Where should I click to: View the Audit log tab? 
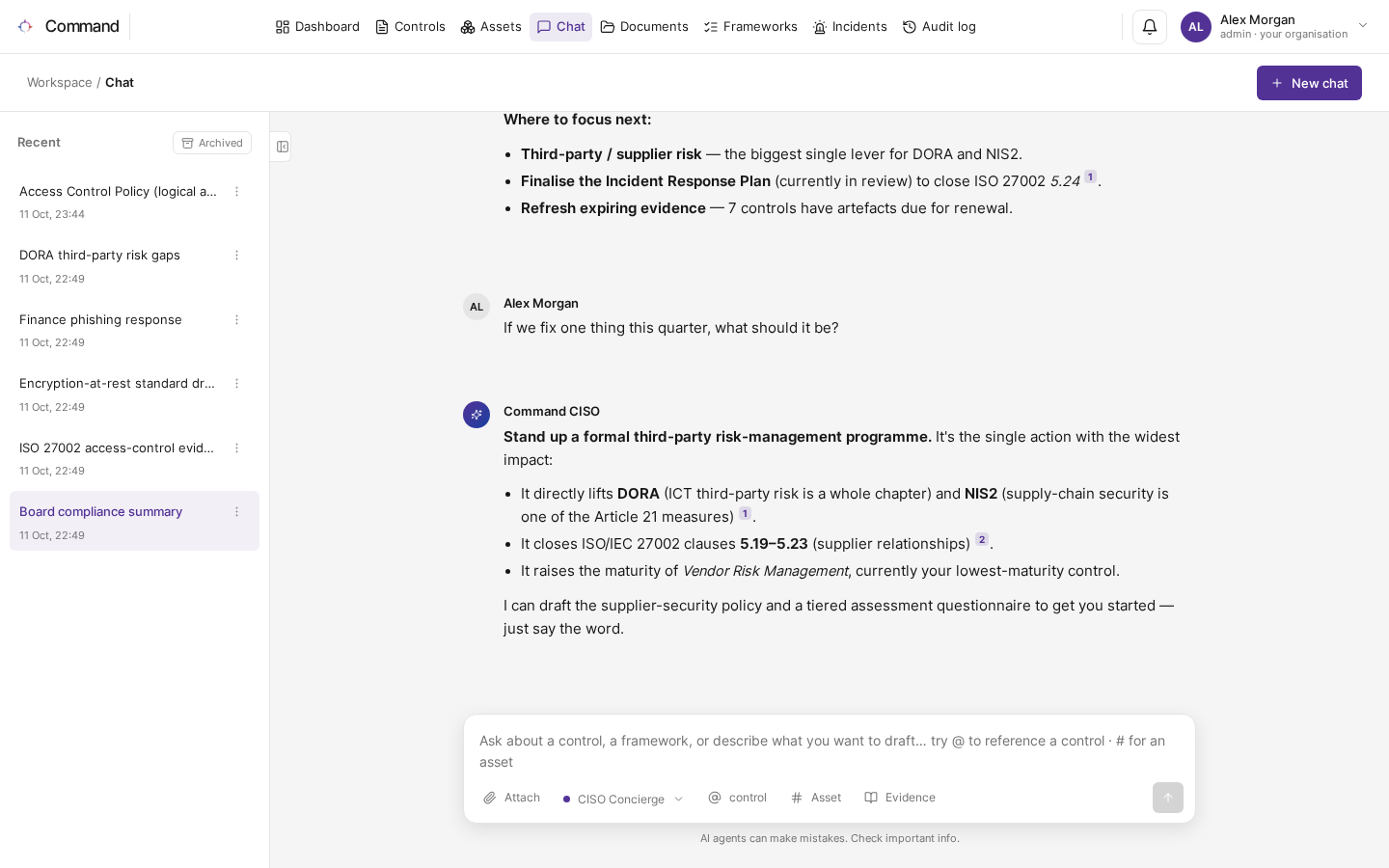(940, 27)
